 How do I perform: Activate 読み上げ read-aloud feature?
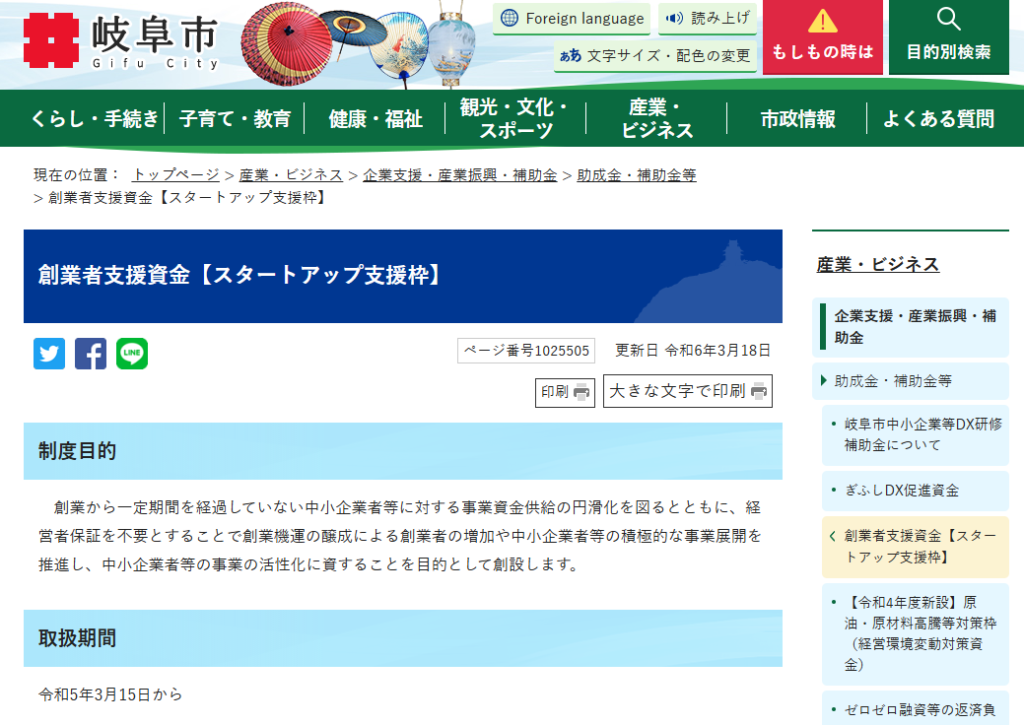click(x=707, y=18)
